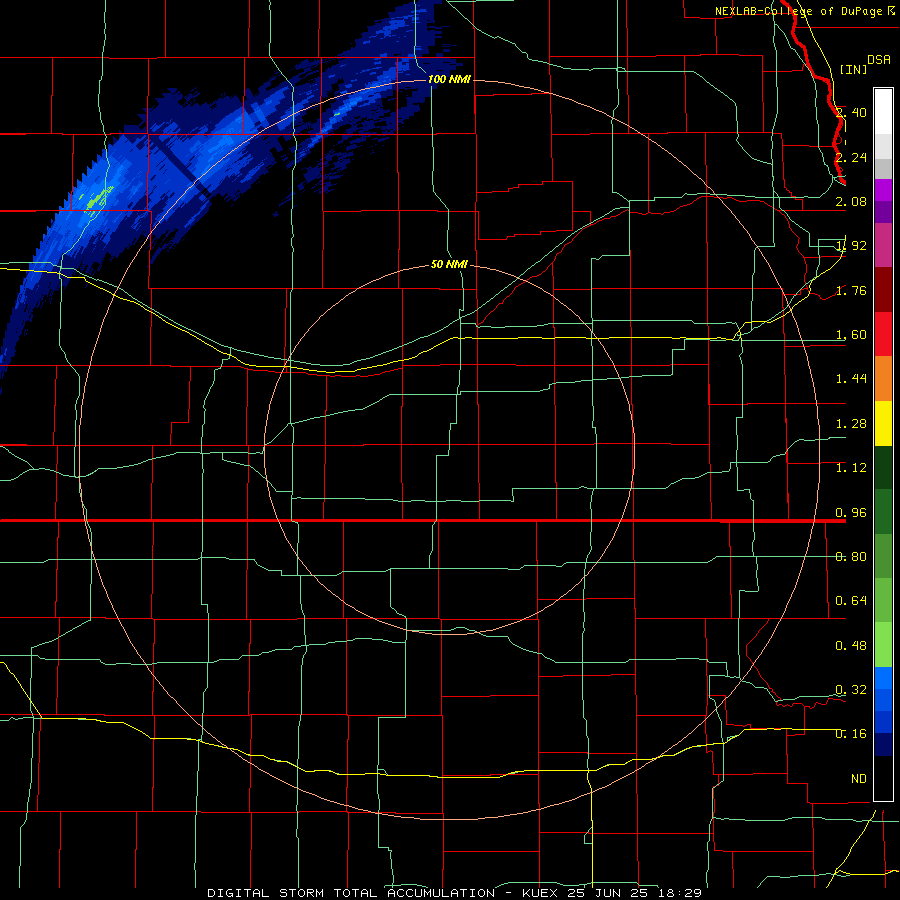Click the 2.40 legend value
This screenshot has height=900, width=900.
851,112
